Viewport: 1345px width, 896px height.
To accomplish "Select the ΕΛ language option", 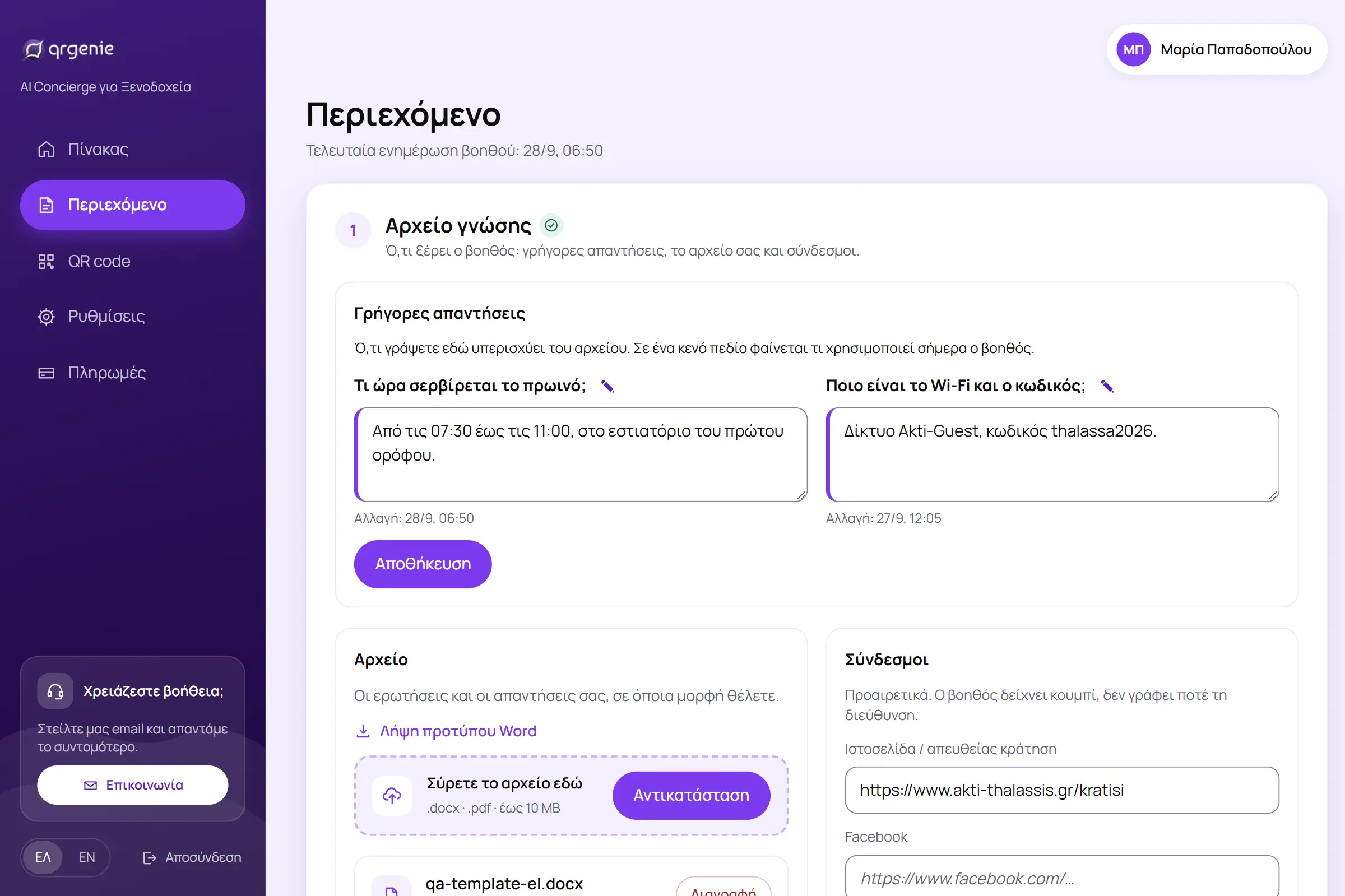I will [x=43, y=857].
